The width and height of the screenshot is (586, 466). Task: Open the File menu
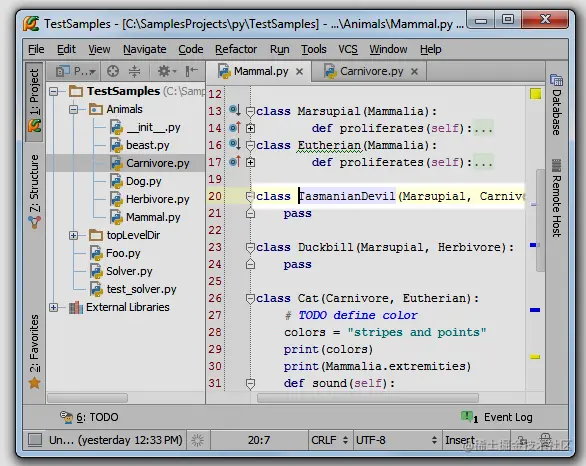(x=36, y=49)
